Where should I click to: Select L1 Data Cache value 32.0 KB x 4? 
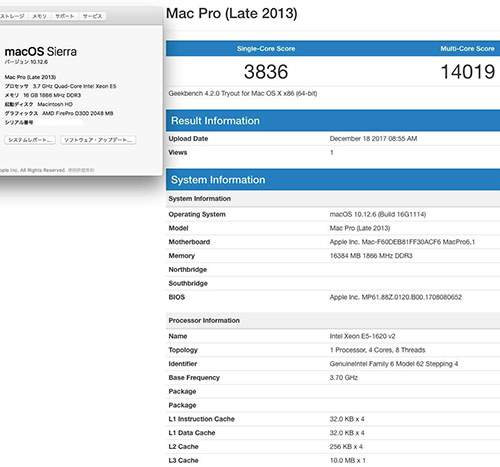click(x=347, y=433)
